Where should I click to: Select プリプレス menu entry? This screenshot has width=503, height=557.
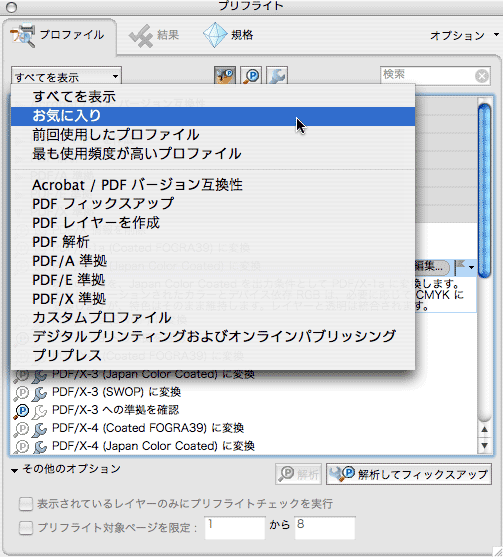coord(213,356)
